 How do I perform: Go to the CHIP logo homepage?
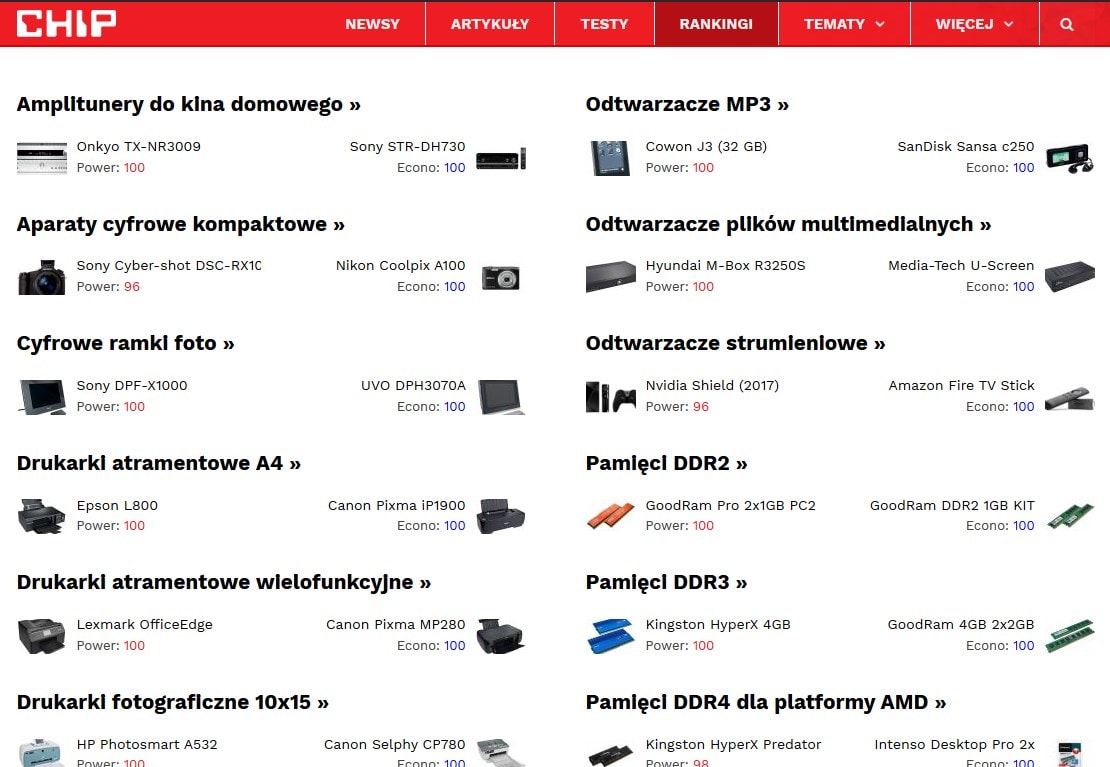67,23
